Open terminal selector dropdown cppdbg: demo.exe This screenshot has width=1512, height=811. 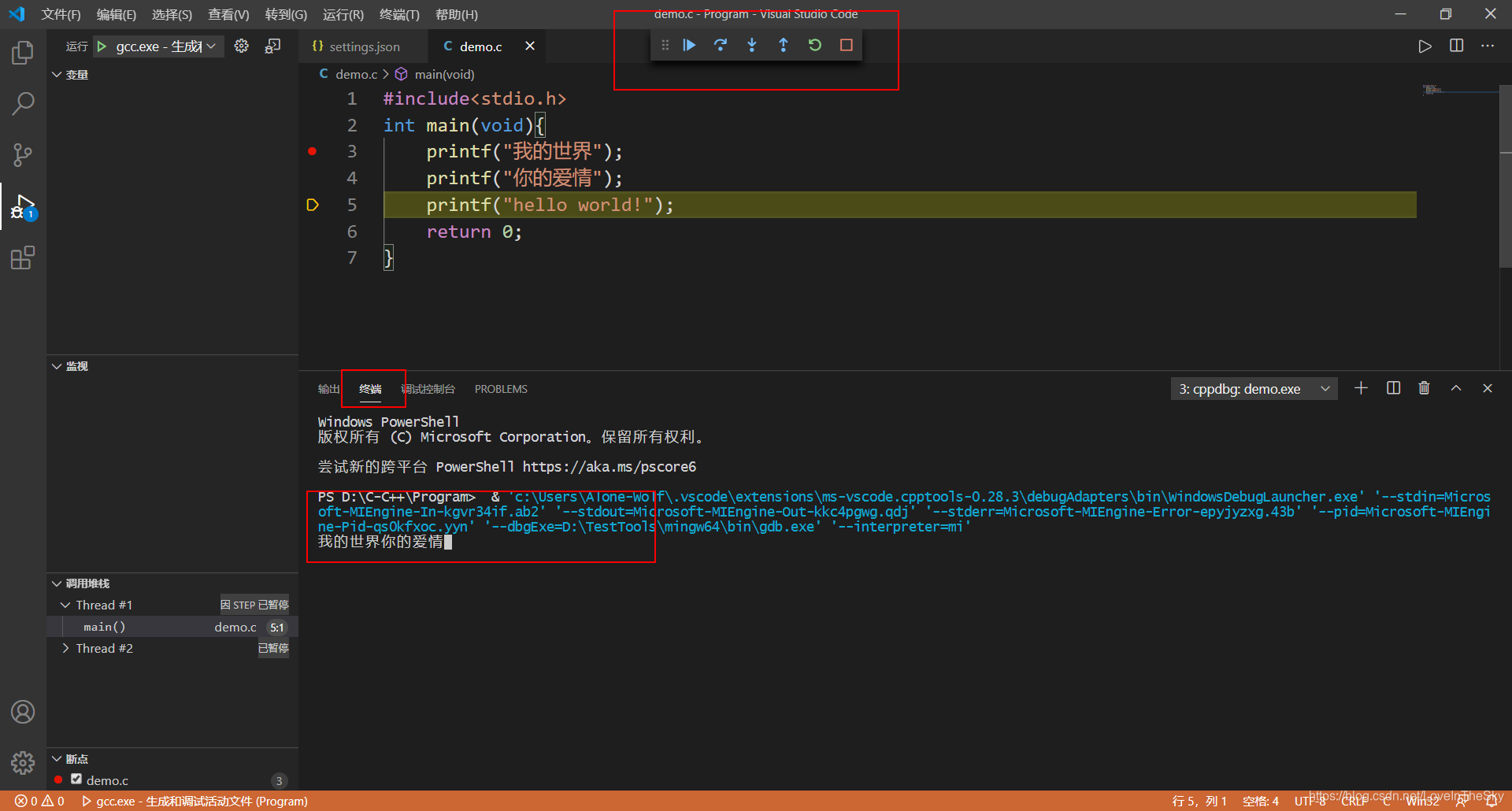click(x=1254, y=389)
